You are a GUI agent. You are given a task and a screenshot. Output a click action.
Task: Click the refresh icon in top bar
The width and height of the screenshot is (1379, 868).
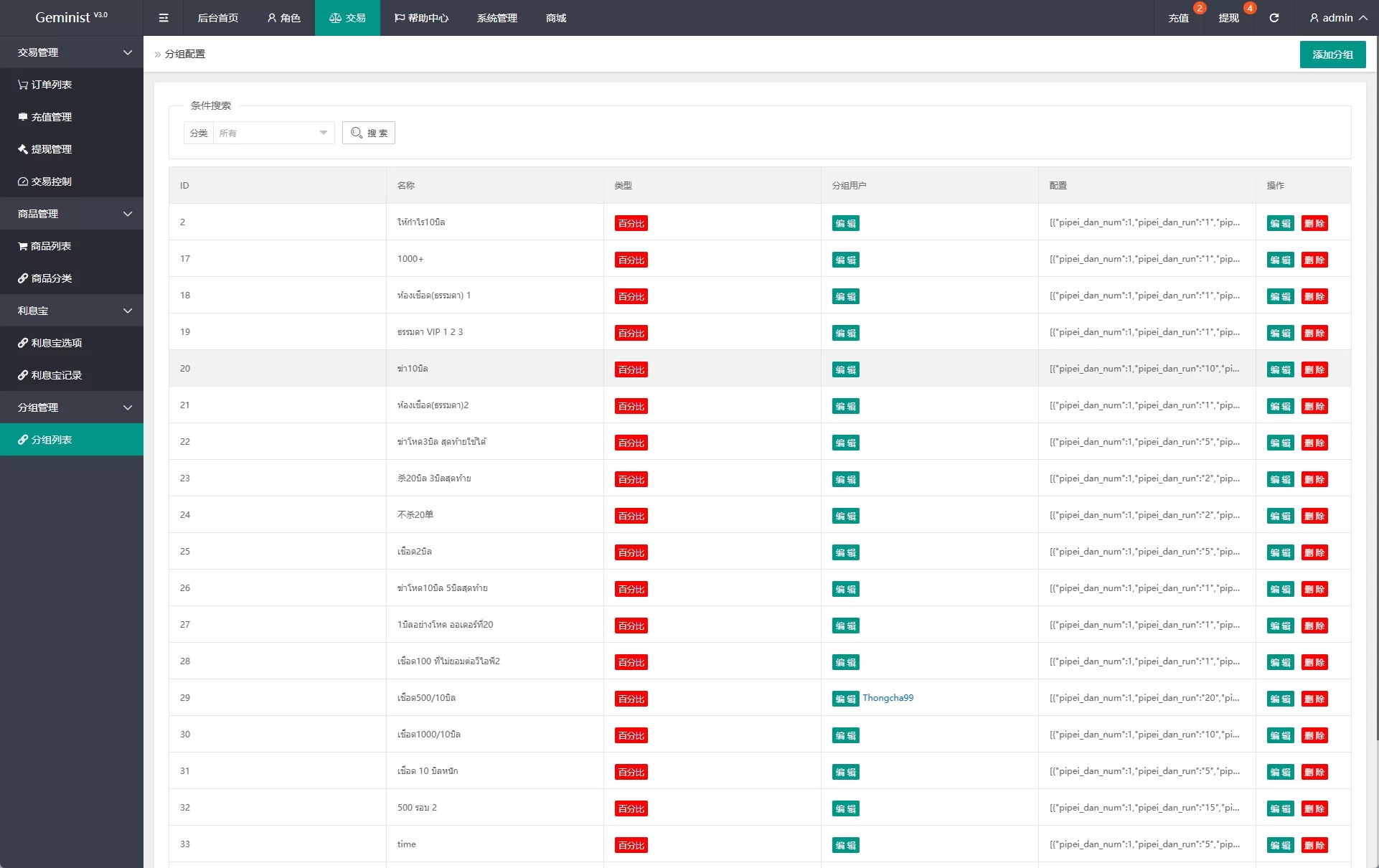(1274, 18)
